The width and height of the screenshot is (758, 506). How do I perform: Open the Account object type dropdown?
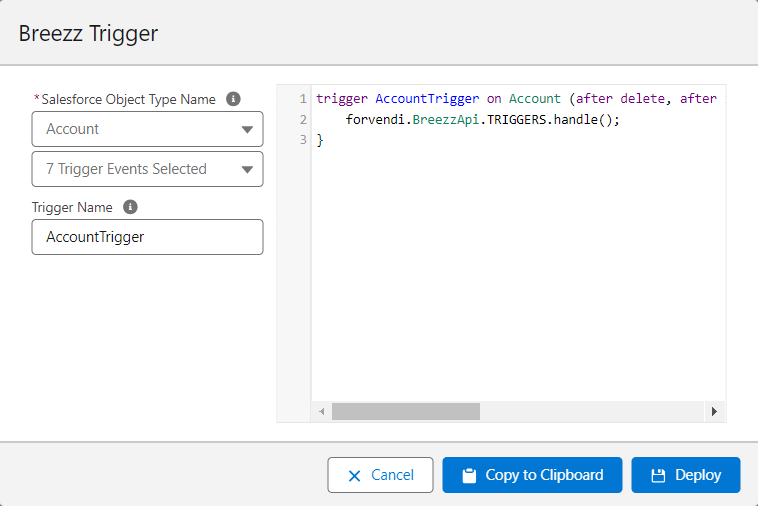[x=147, y=129]
